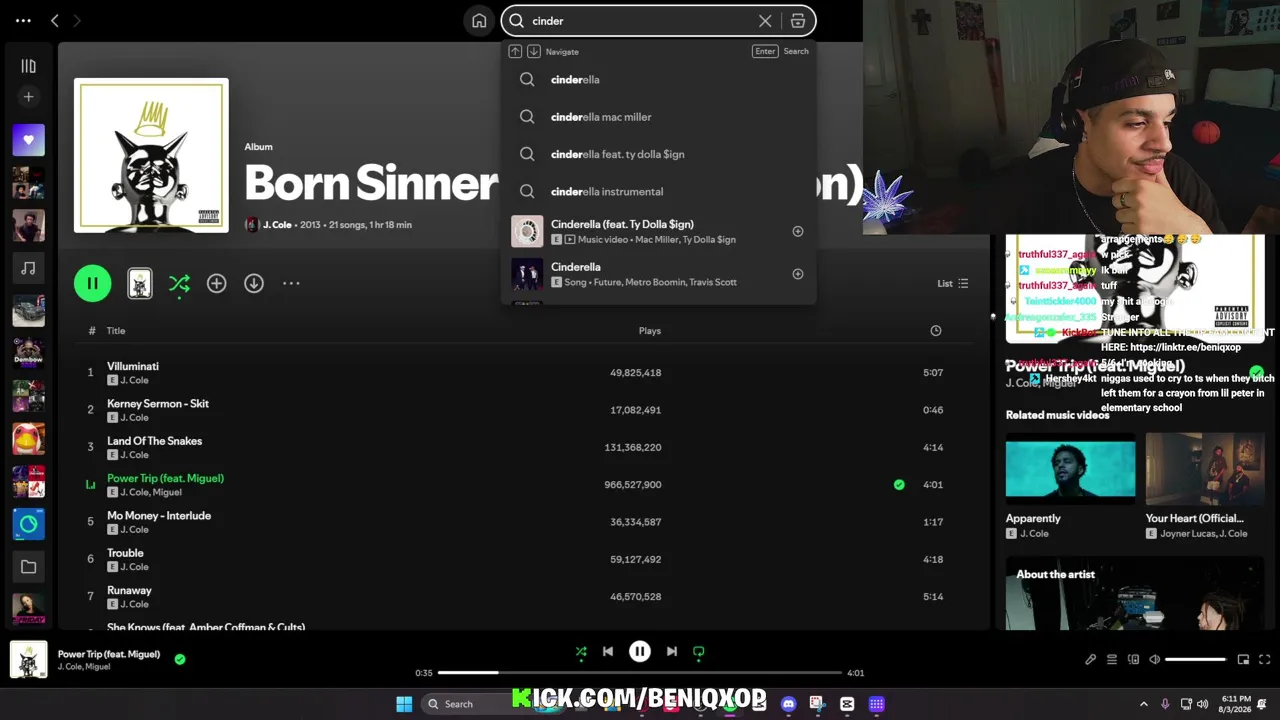Viewport: 1280px width, 720px height.
Task: Adjust the Spotify volume slider
Action: point(1196,660)
